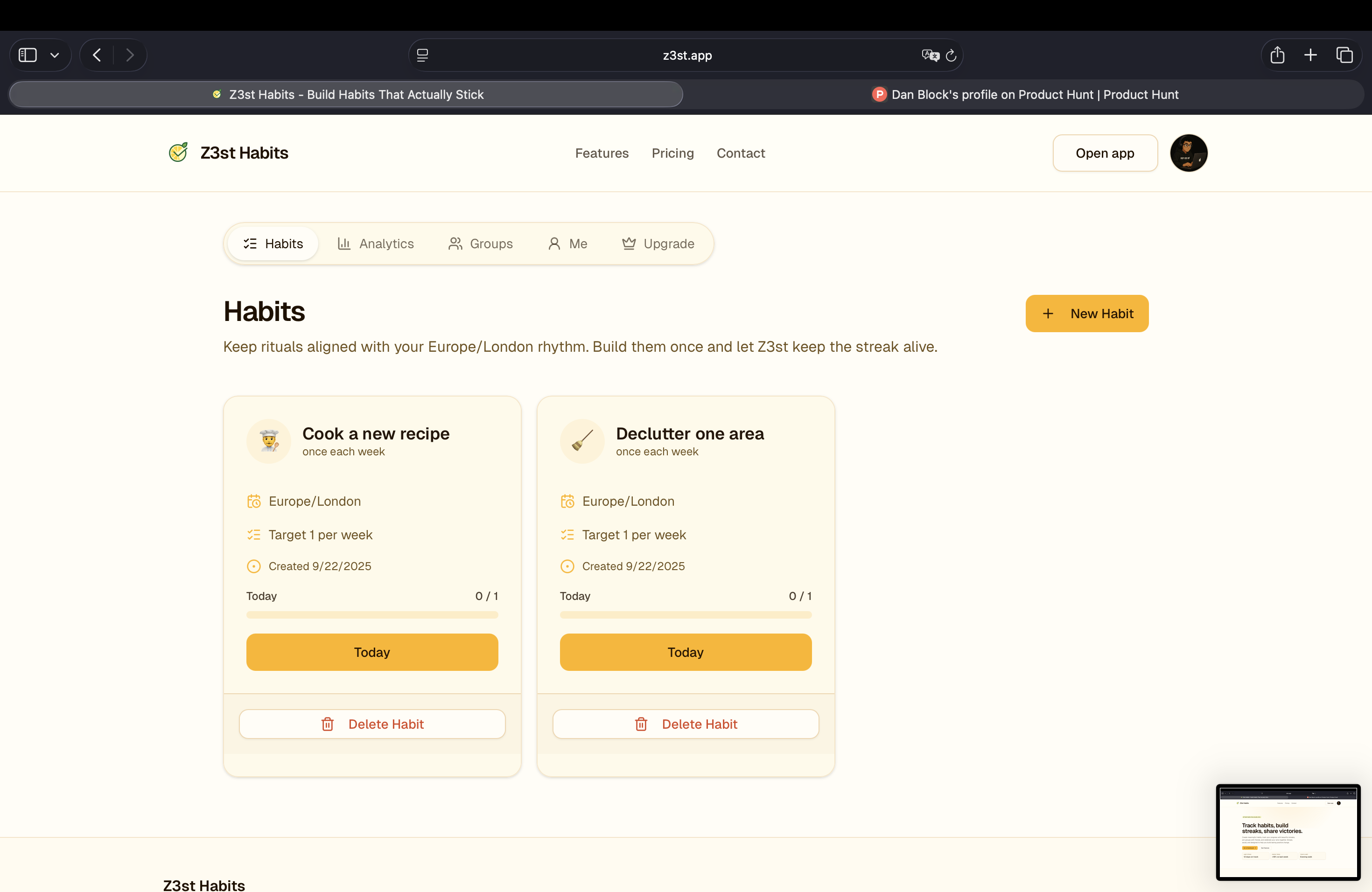The width and height of the screenshot is (1372, 892).
Task: Click Declutter one area title
Action: point(690,433)
